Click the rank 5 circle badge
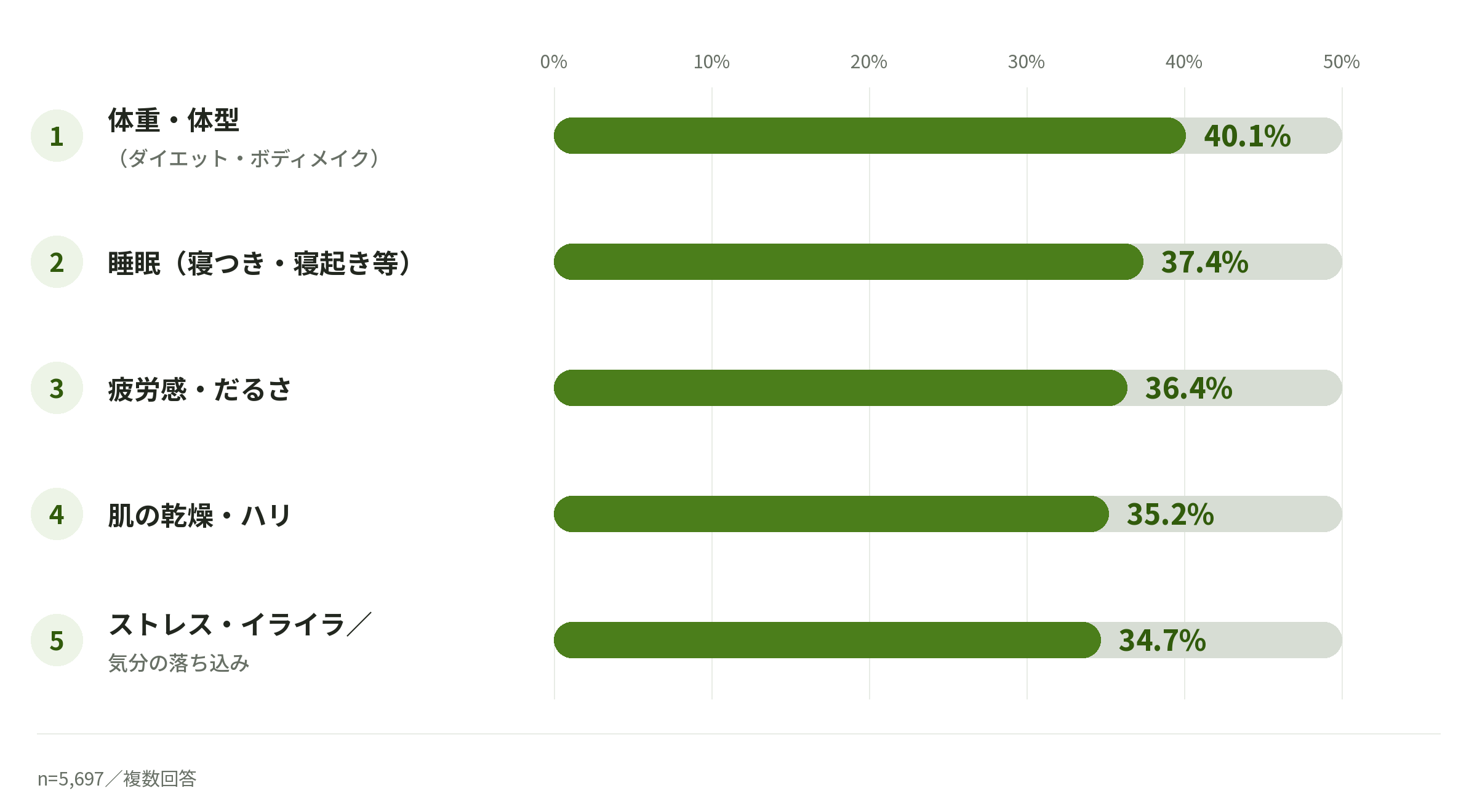The width and height of the screenshot is (1477, 812). pos(57,640)
